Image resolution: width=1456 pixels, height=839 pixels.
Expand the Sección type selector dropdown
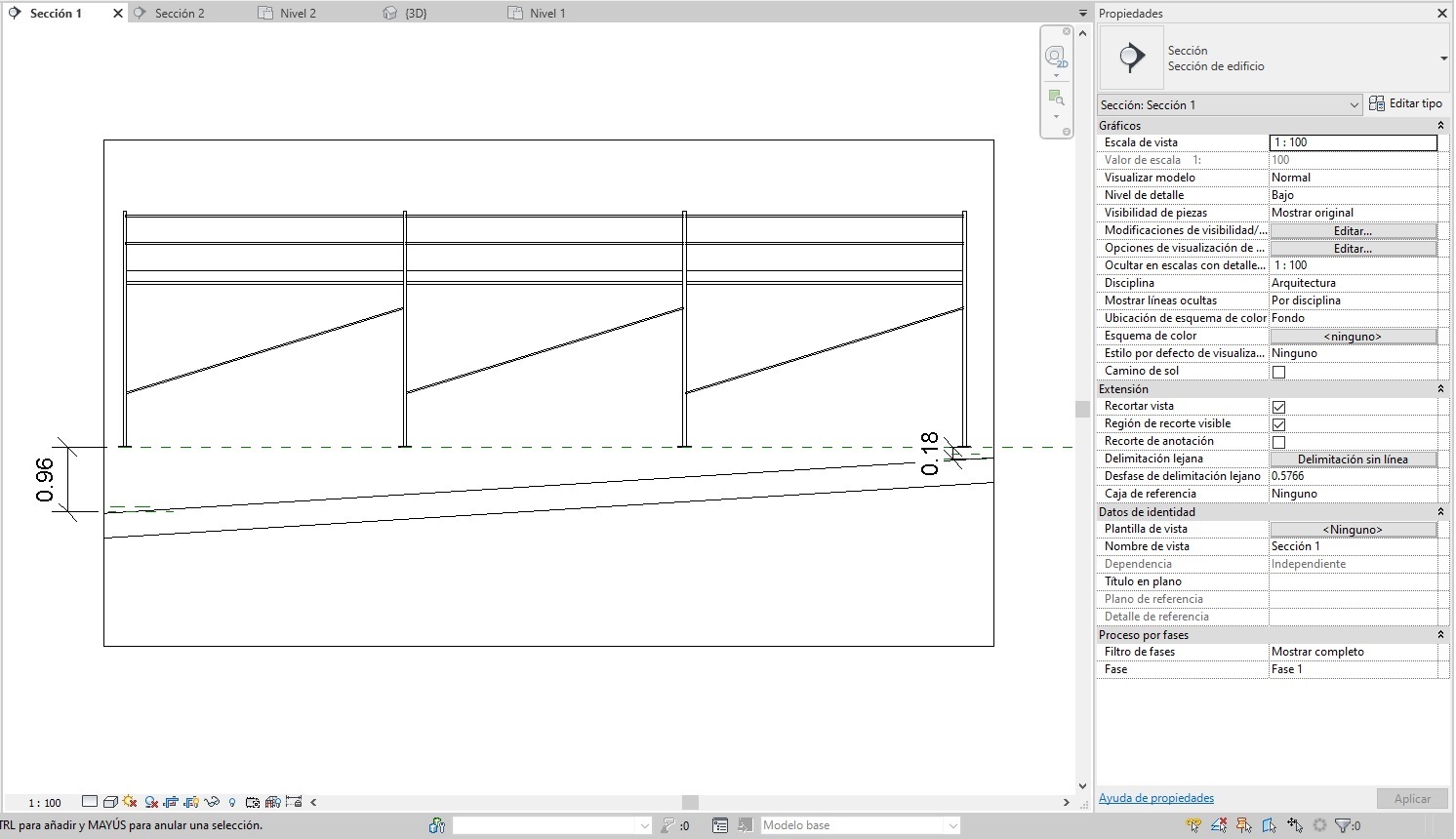[1443, 59]
